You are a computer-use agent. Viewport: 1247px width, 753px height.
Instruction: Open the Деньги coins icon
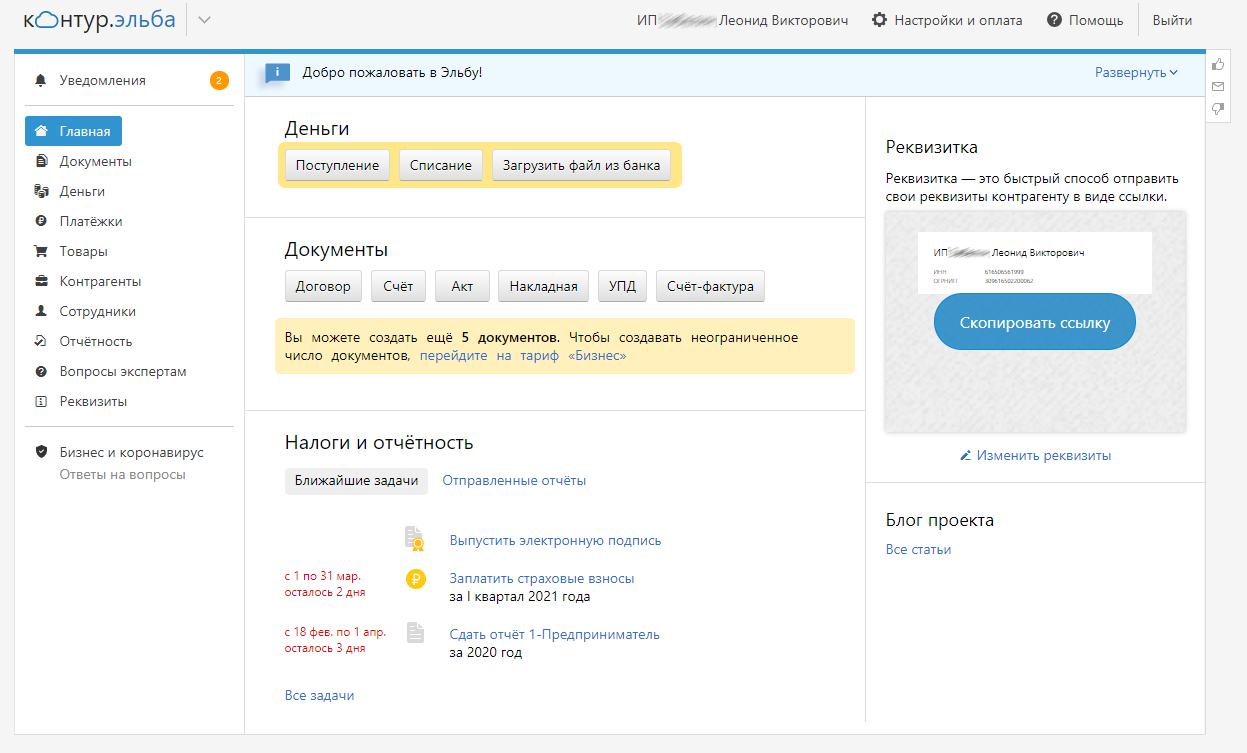[39, 190]
